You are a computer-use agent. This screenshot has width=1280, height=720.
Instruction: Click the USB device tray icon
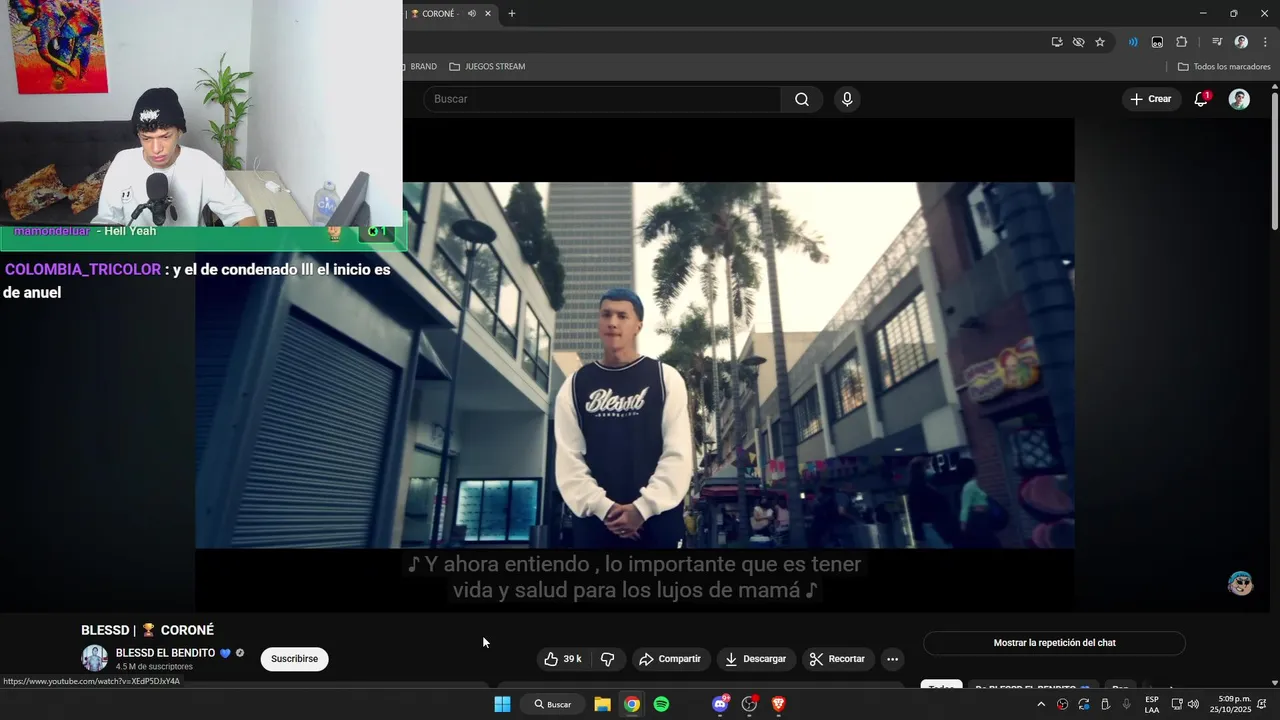click(x=1105, y=704)
